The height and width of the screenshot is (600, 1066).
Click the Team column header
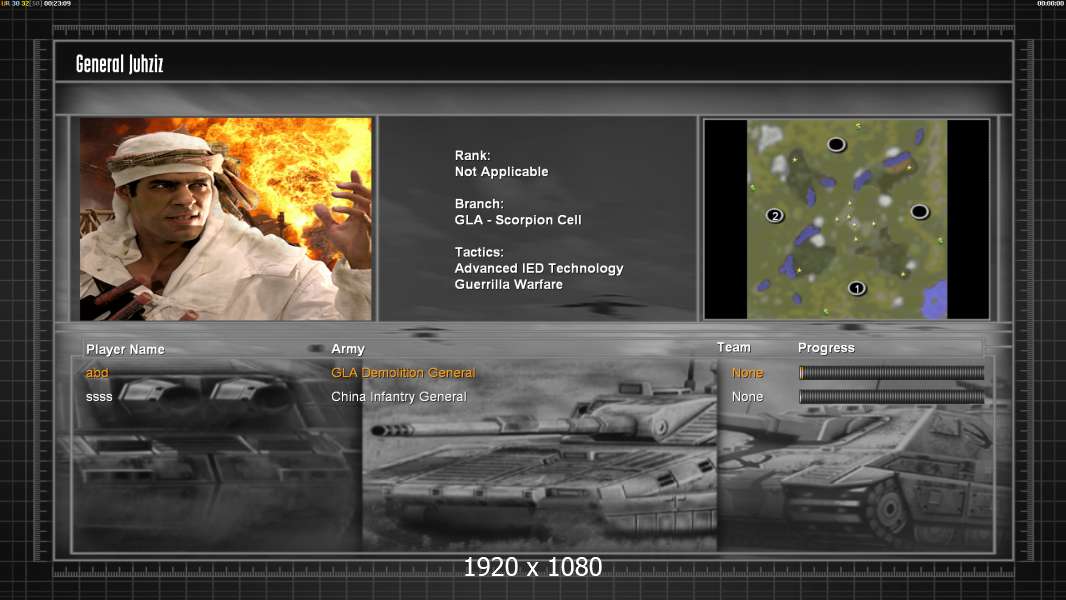pyautogui.click(x=734, y=347)
